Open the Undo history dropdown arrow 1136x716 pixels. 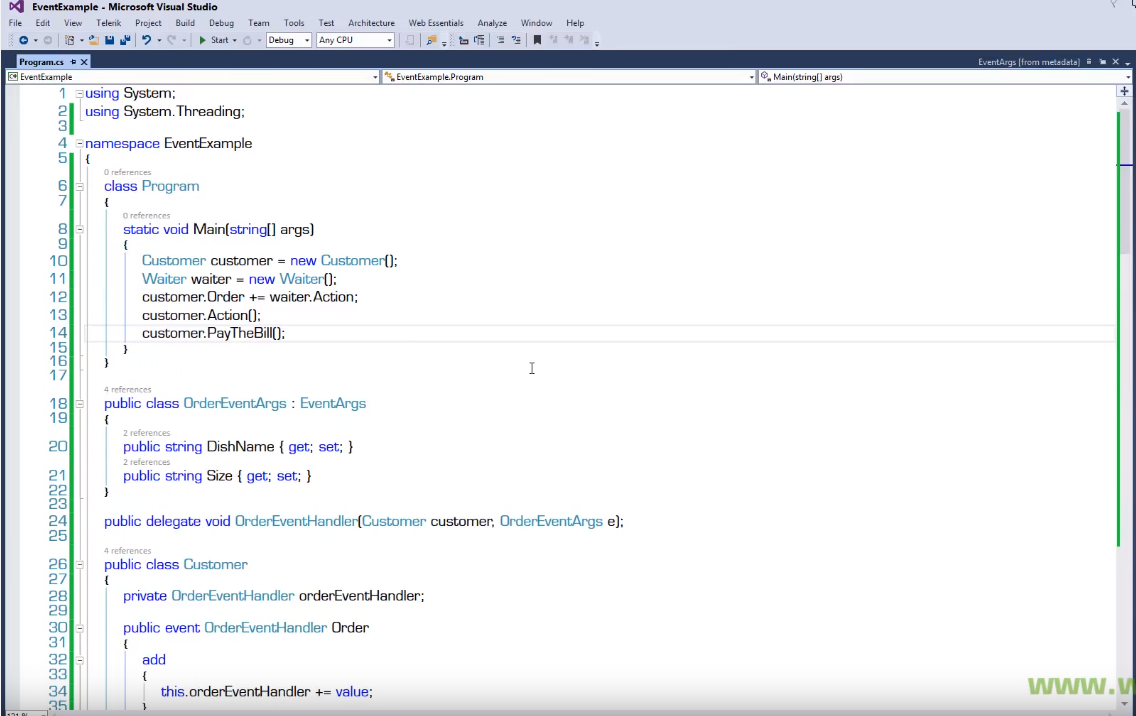pyautogui.click(x=159, y=41)
